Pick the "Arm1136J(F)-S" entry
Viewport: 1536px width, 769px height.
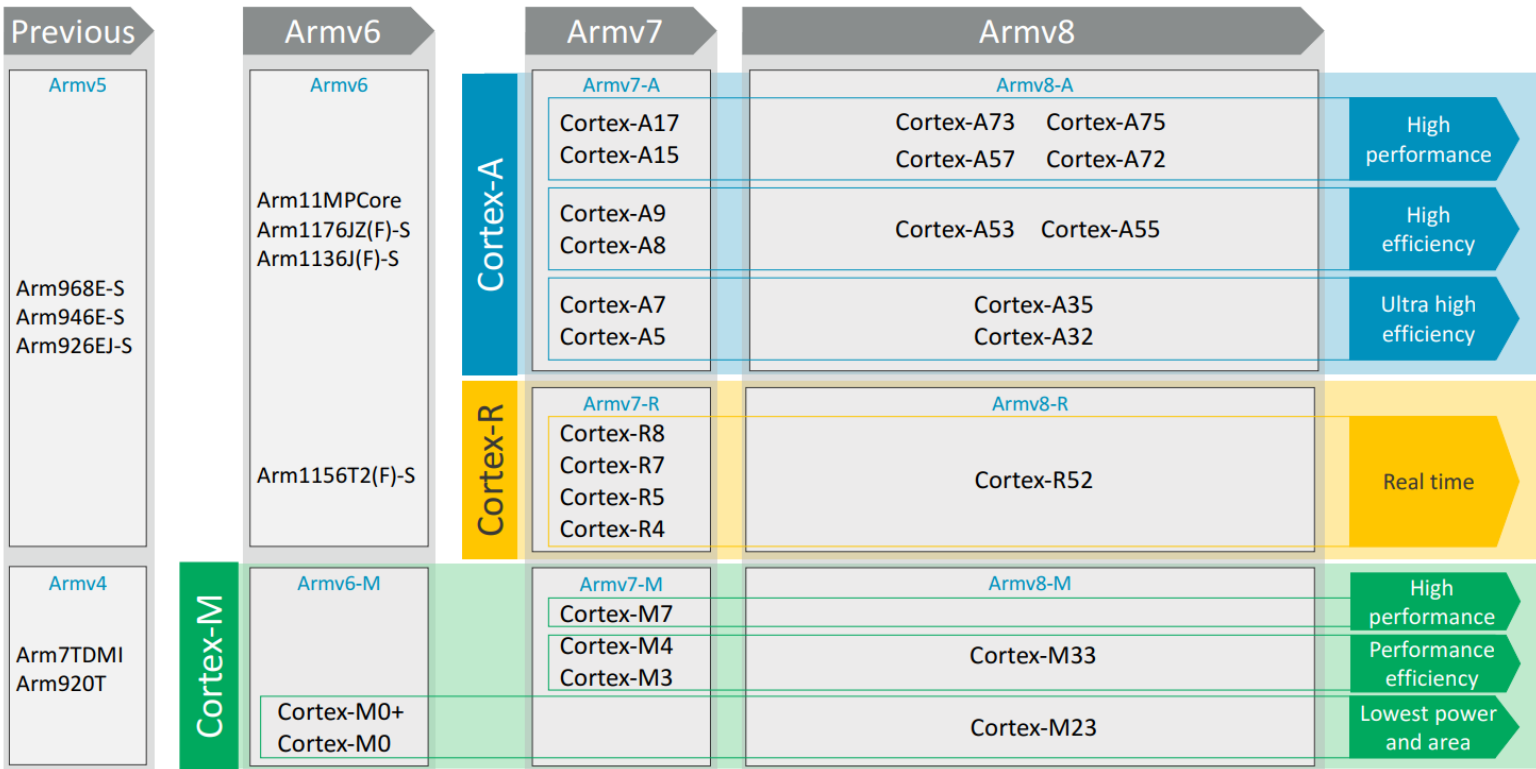(328, 258)
